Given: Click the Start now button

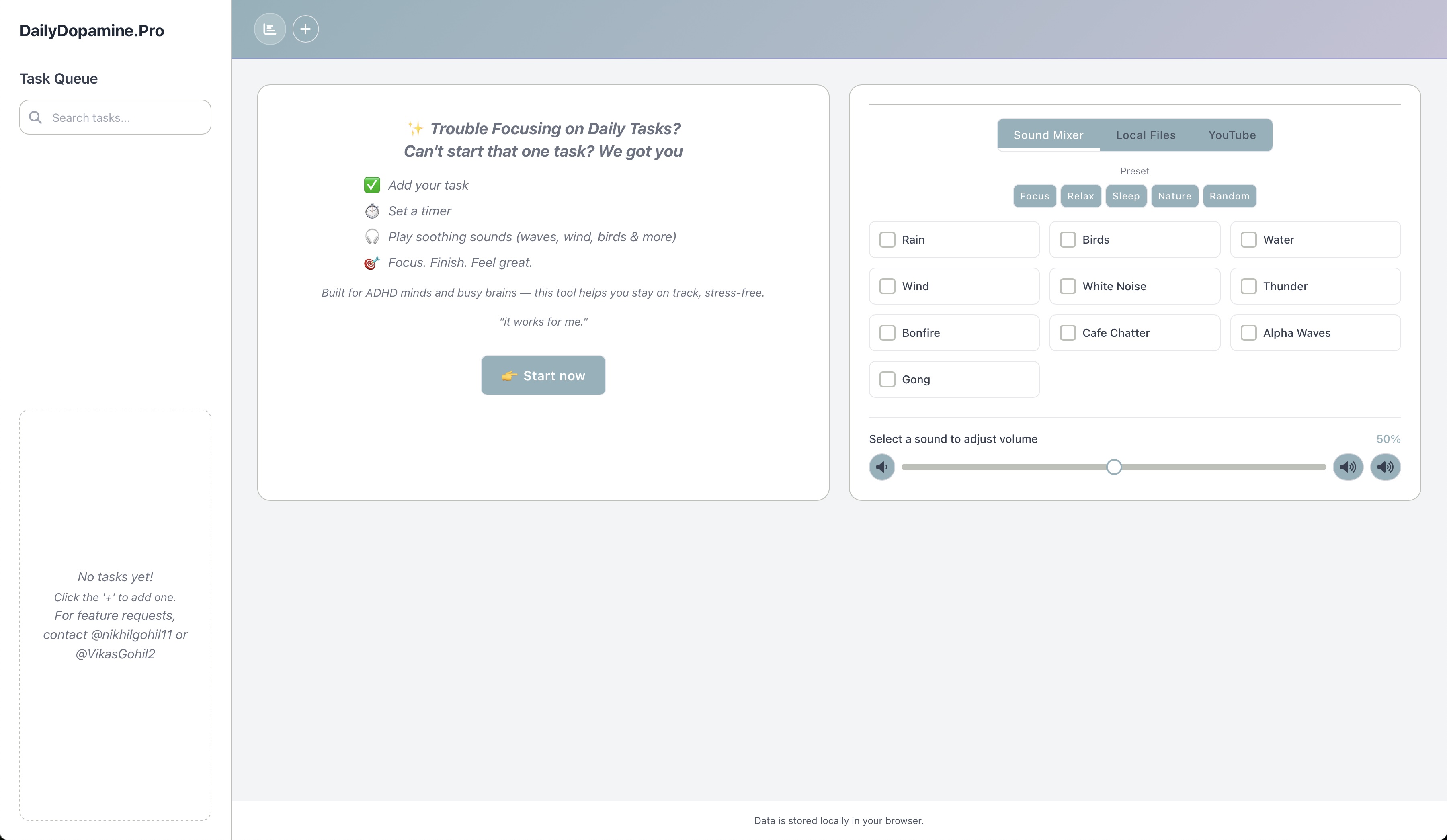Looking at the screenshot, I should [x=543, y=375].
